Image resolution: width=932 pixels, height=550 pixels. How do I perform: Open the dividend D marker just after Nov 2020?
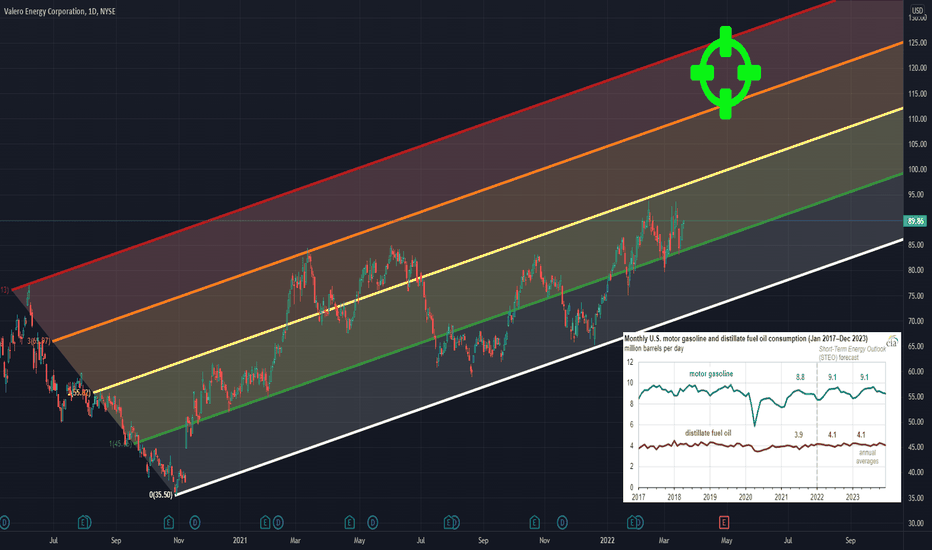(194, 523)
